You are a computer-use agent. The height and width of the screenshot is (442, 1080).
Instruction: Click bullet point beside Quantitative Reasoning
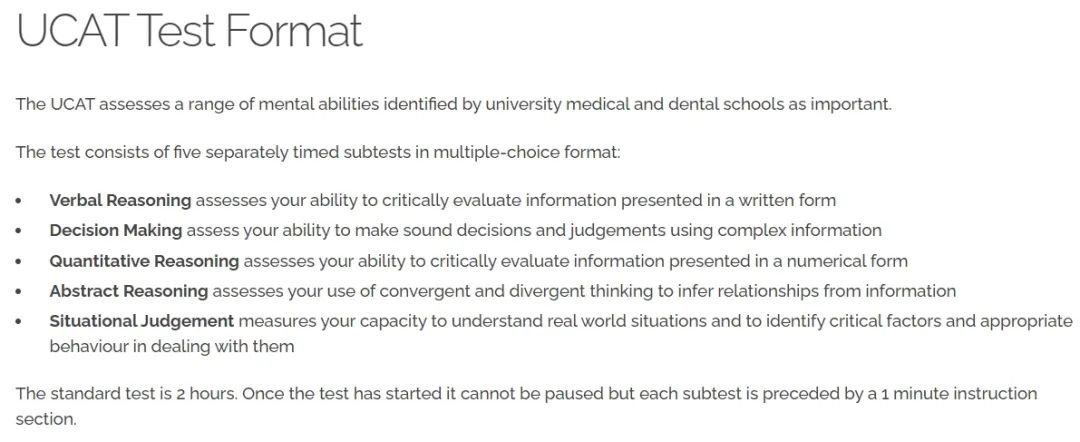pyautogui.click(x=19, y=262)
